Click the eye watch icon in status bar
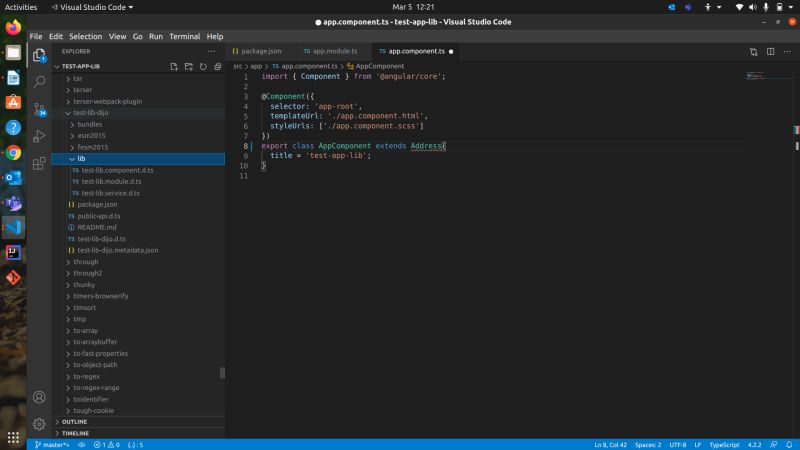The height and width of the screenshot is (450, 800). click(82, 445)
